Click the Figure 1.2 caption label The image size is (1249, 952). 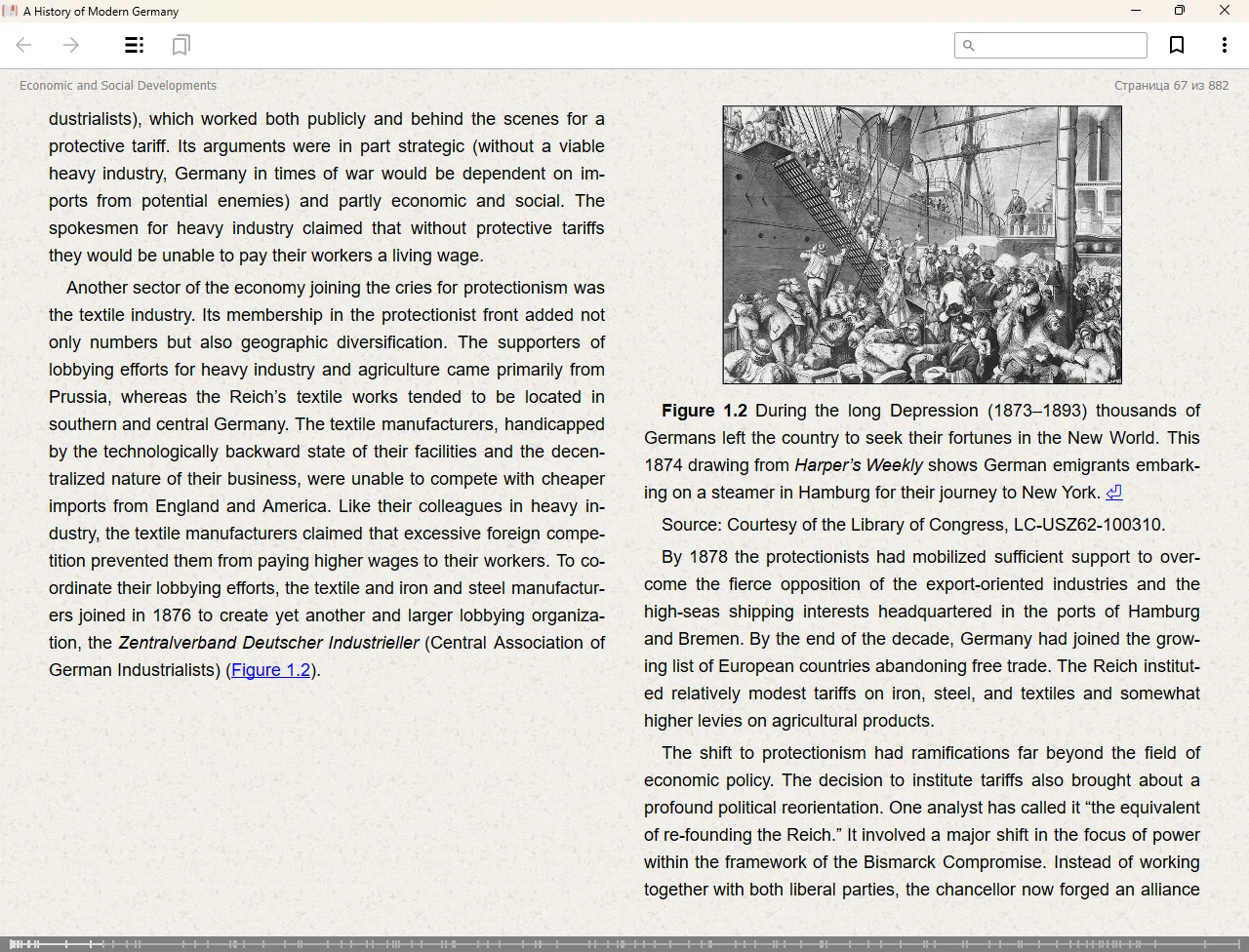(x=704, y=411)
